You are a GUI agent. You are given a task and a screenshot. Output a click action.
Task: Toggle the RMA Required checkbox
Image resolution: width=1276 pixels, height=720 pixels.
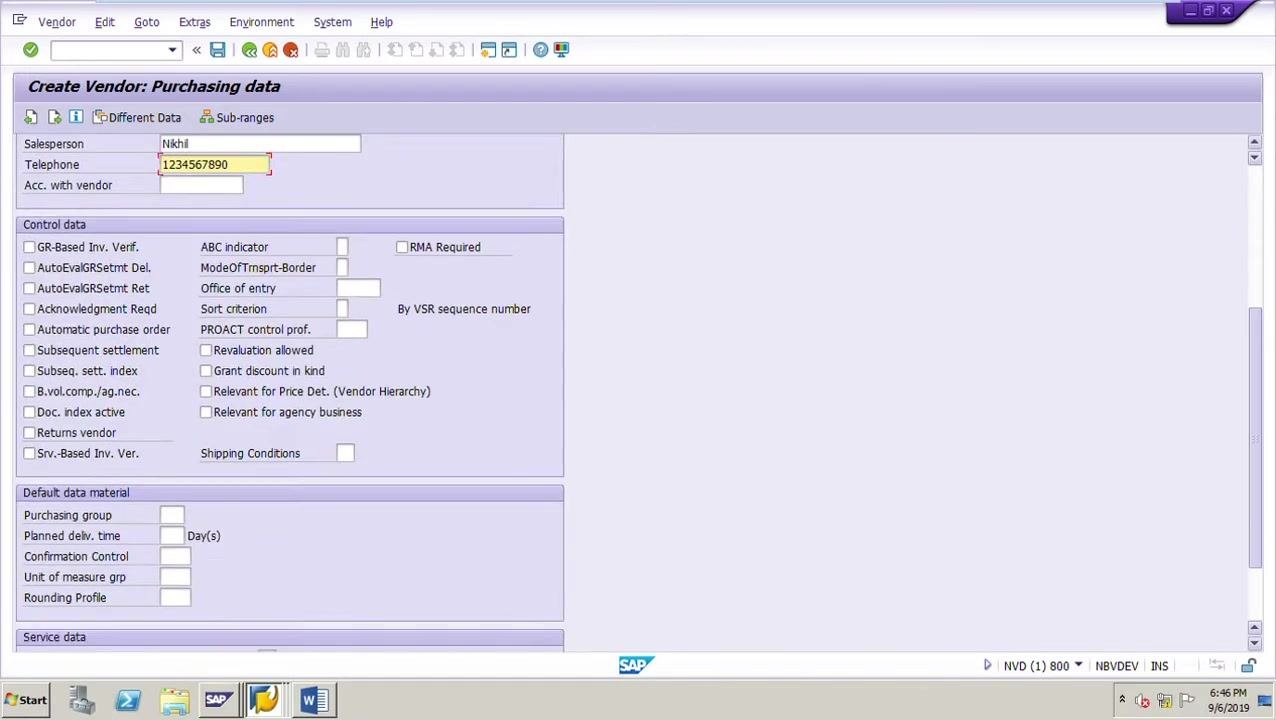(402, 247)
